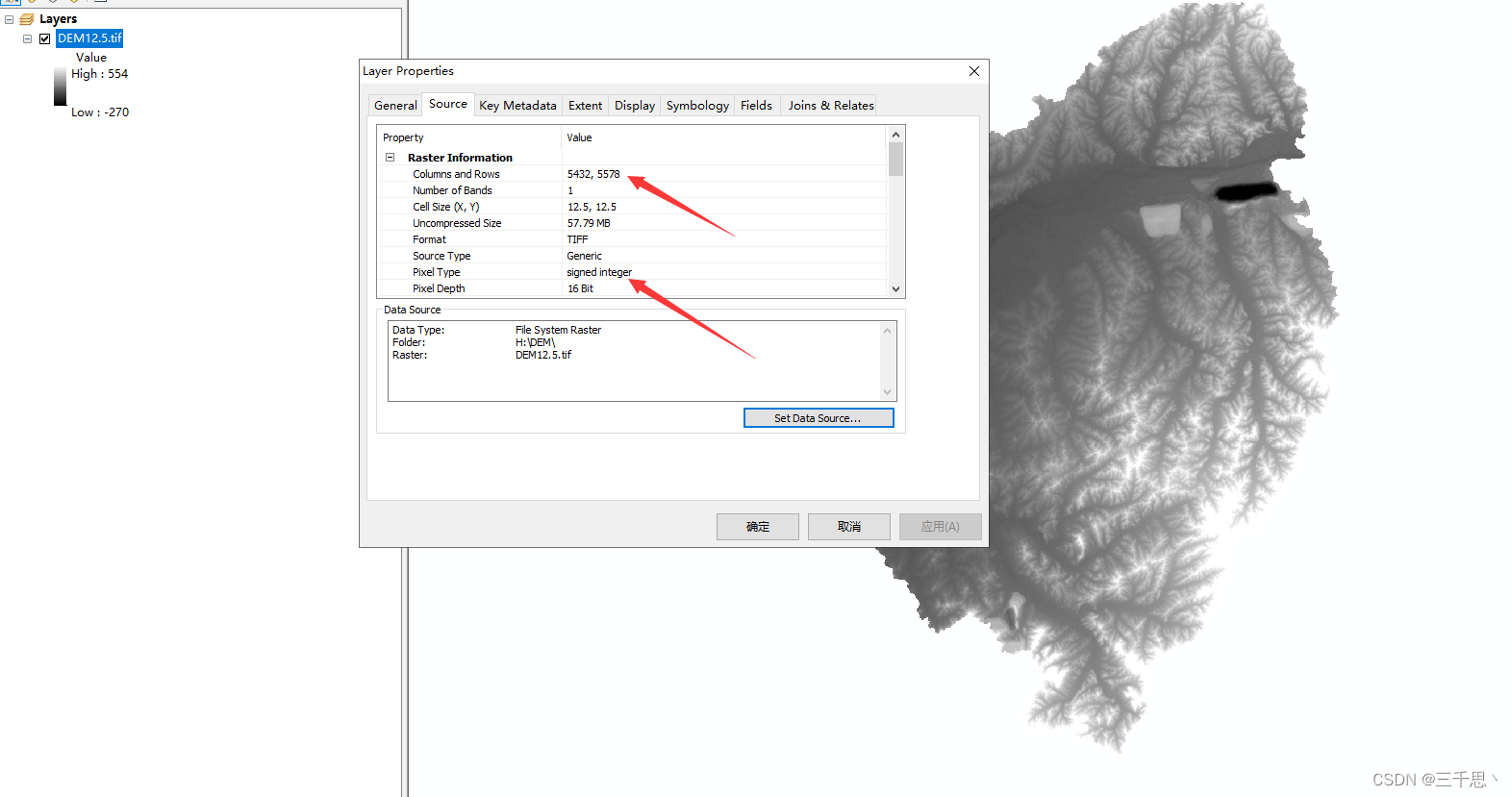Click the 'Property' column header
This screenshot has width=1512, height=797.
coord(469,137)
